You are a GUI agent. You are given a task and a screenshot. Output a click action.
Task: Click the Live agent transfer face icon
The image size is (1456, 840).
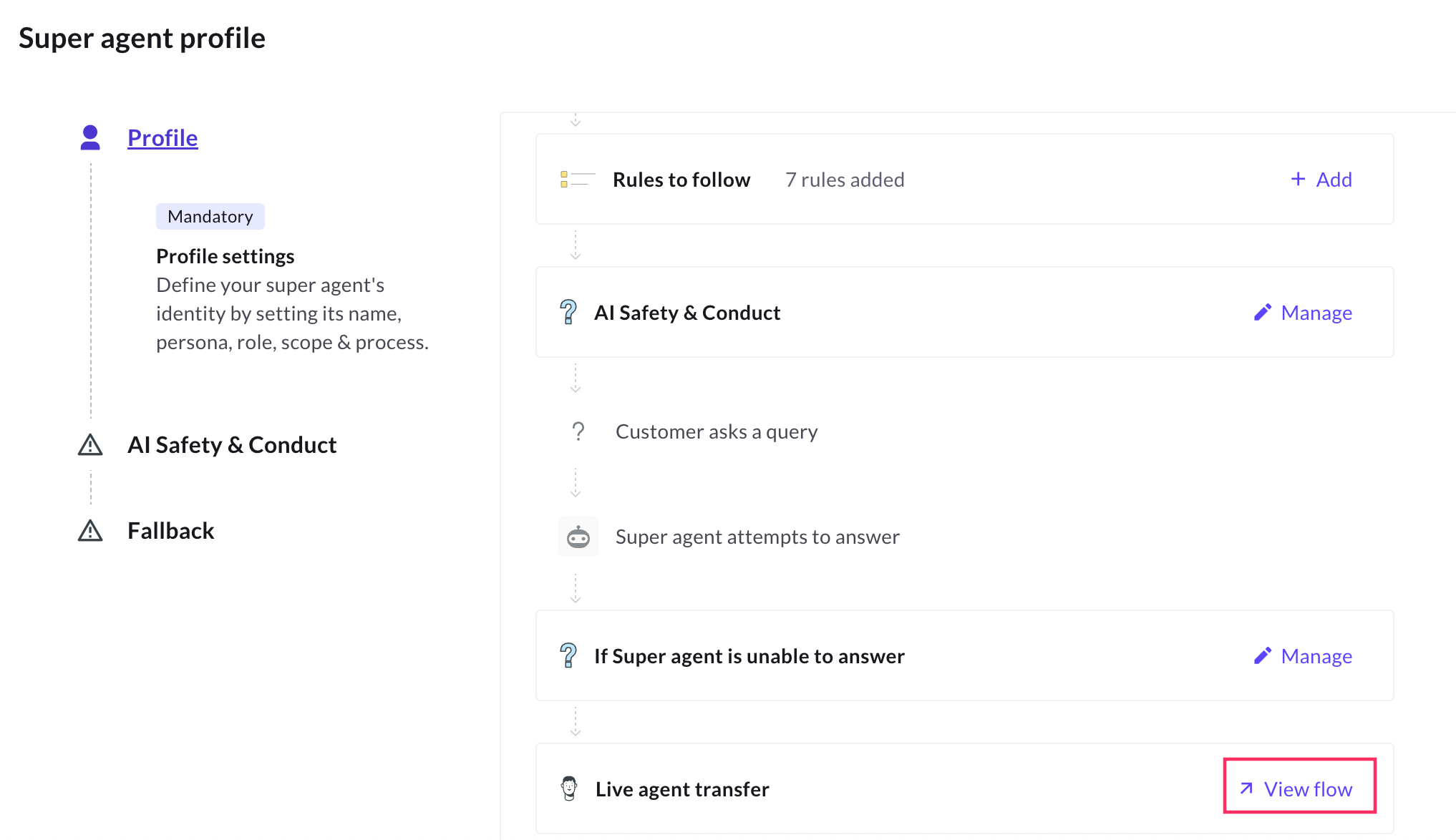tap(569, 788)
